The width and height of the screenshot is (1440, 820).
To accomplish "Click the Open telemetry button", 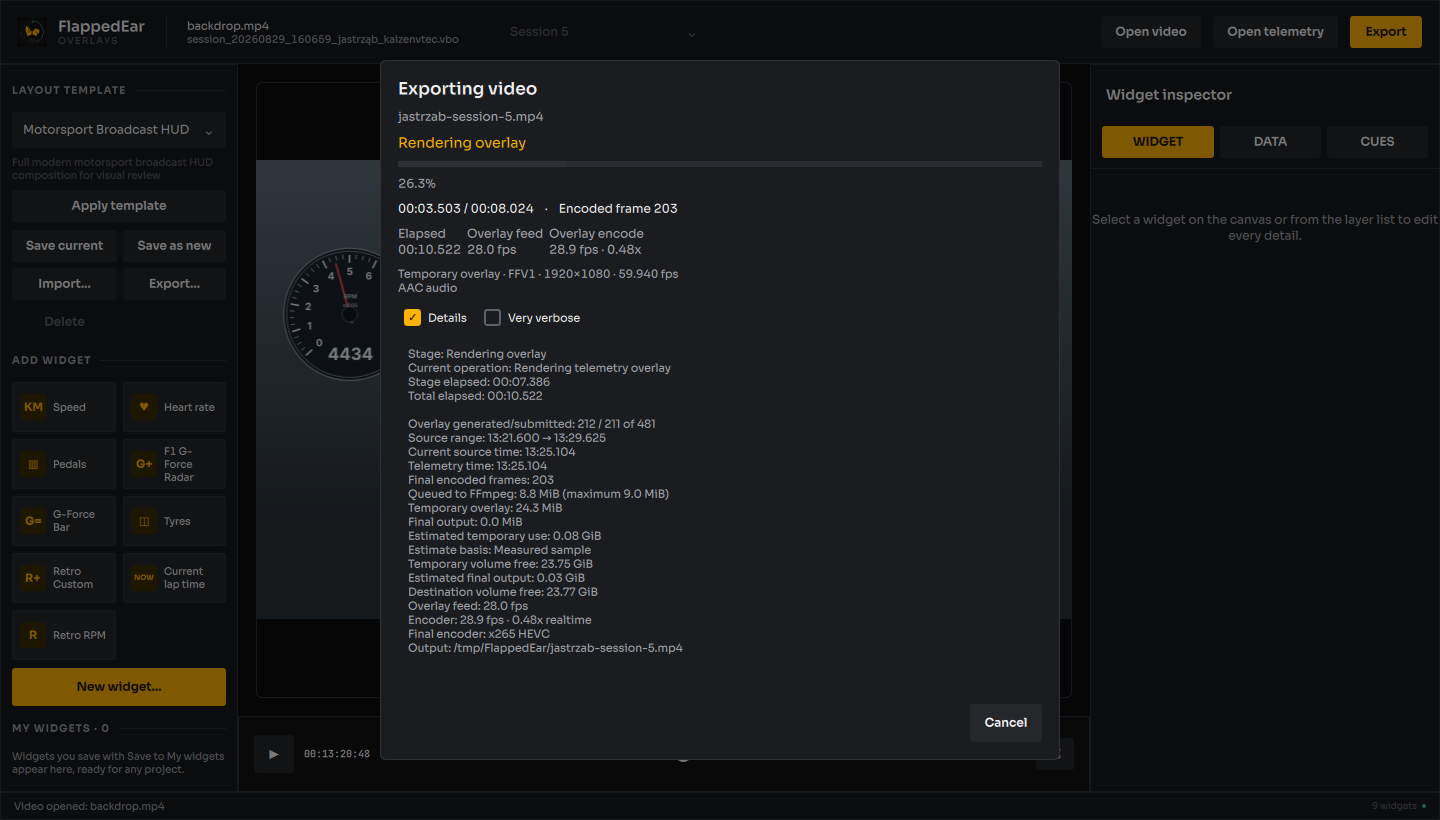I will 1275,32.
